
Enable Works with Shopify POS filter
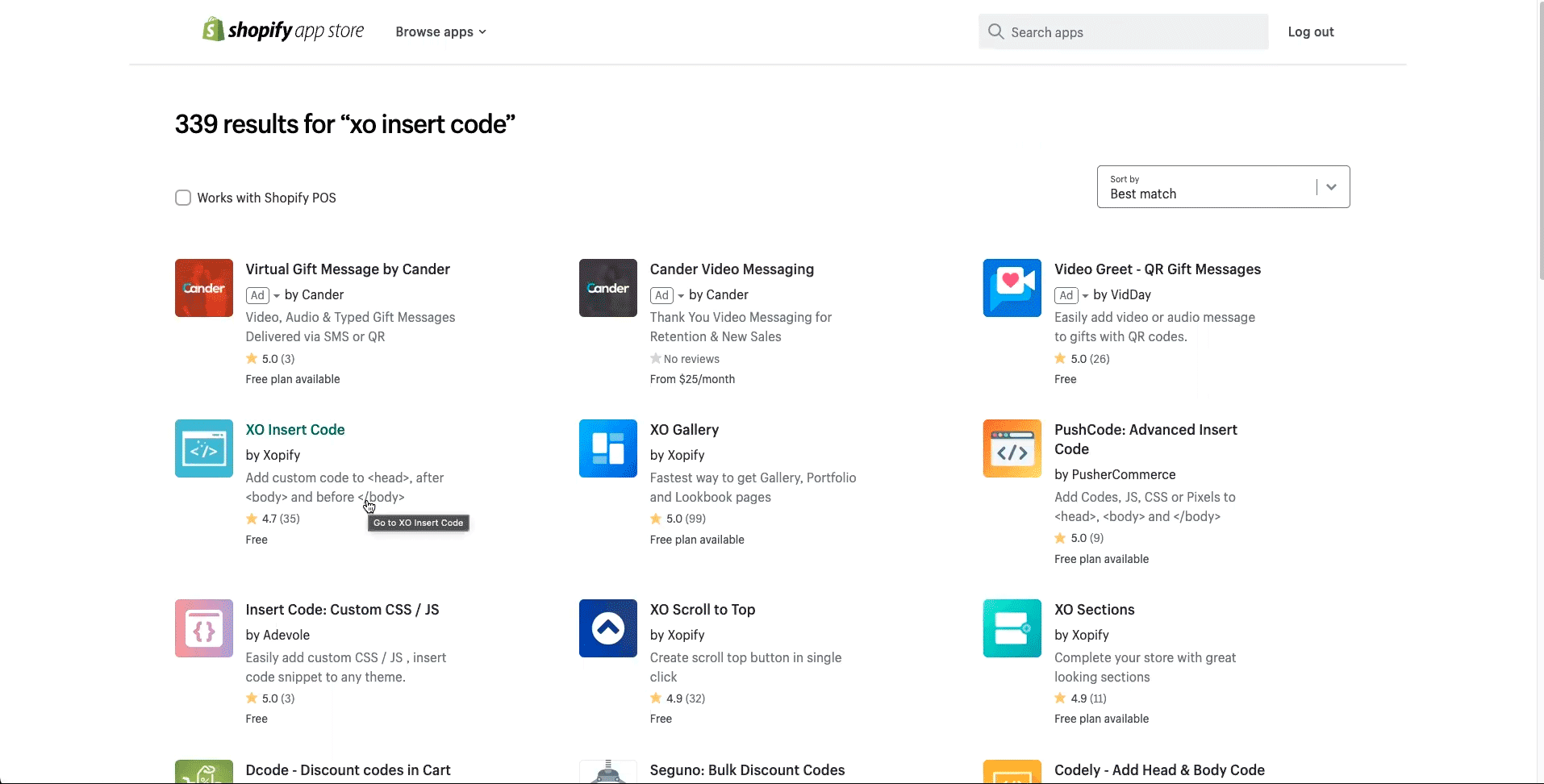pyautogui.click(x=183, y=198)
